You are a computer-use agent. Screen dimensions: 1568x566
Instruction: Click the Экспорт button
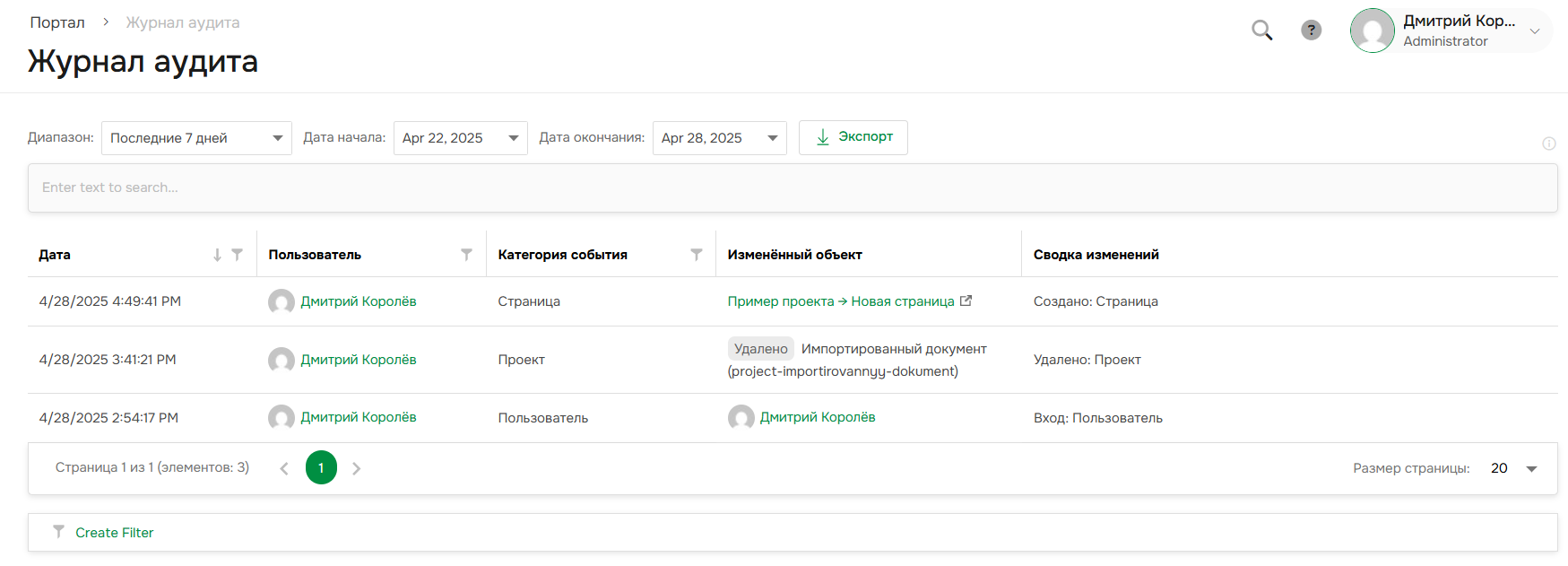click(853, 137)
